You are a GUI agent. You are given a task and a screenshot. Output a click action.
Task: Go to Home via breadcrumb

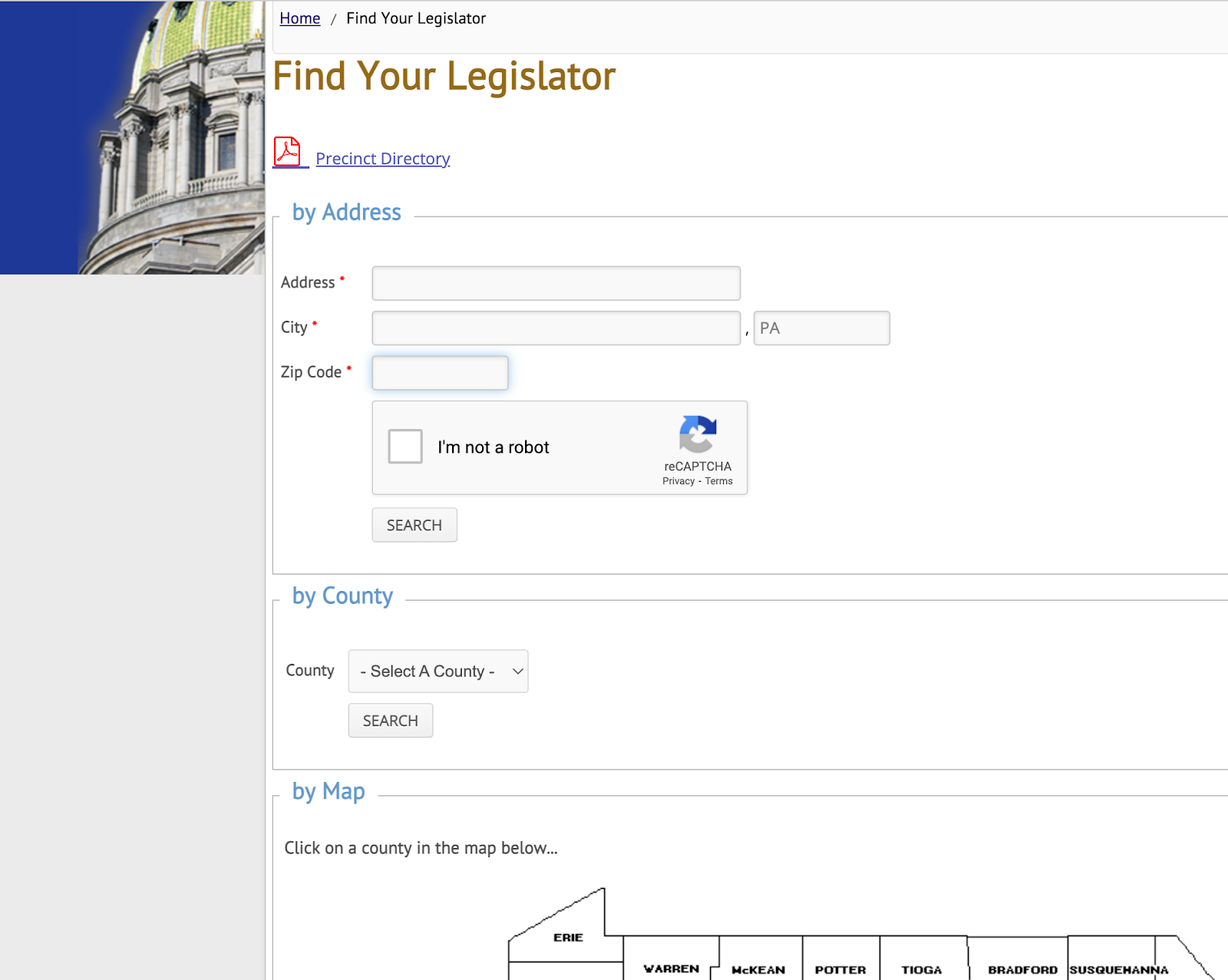[299, 18]
